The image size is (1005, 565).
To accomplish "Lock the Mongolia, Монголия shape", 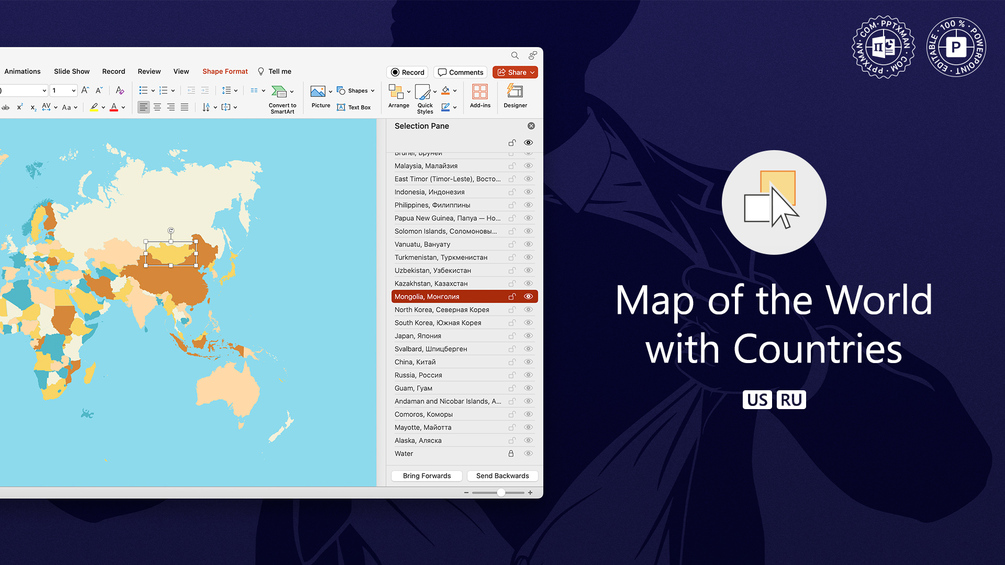I will (511, 297).
